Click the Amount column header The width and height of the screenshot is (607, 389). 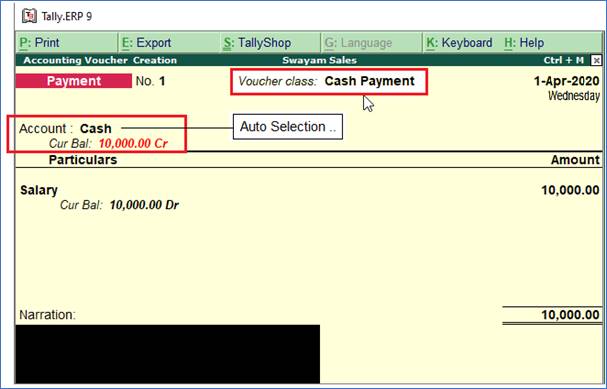575,160
